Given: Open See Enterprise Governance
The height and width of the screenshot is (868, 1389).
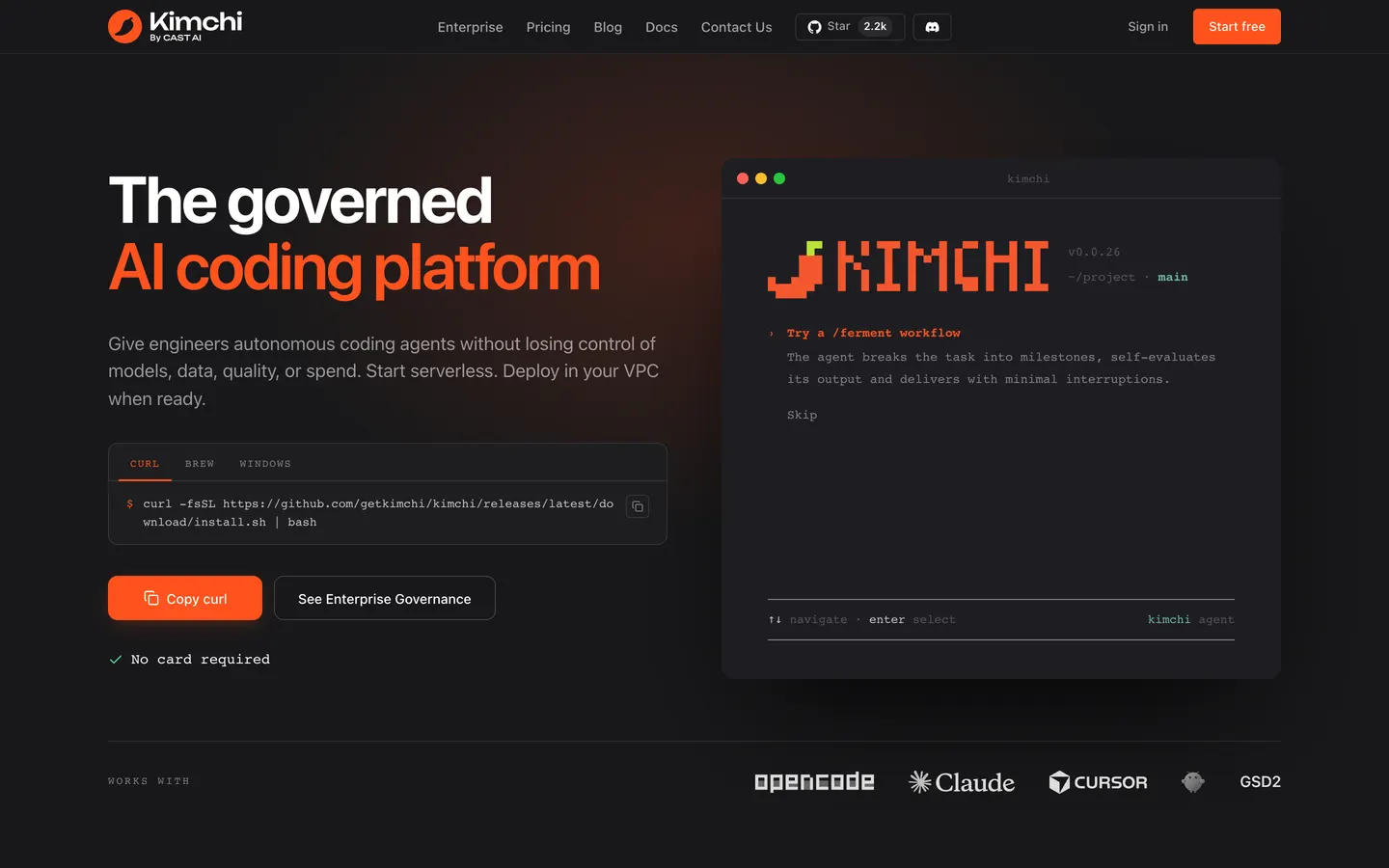Looking at the screenshot, I should [385, 598].
